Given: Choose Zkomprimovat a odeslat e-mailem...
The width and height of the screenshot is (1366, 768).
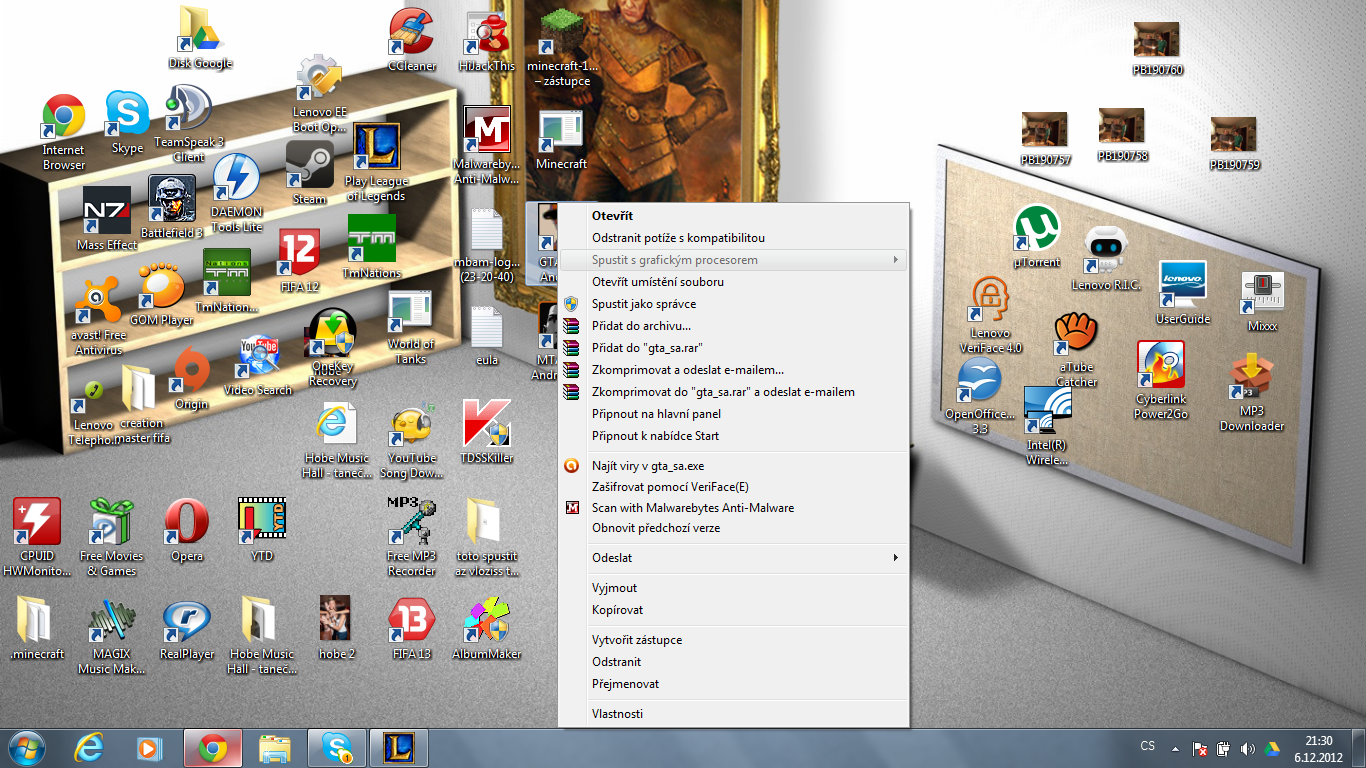Looking at the screenshot, I should (x=734, y=370).
